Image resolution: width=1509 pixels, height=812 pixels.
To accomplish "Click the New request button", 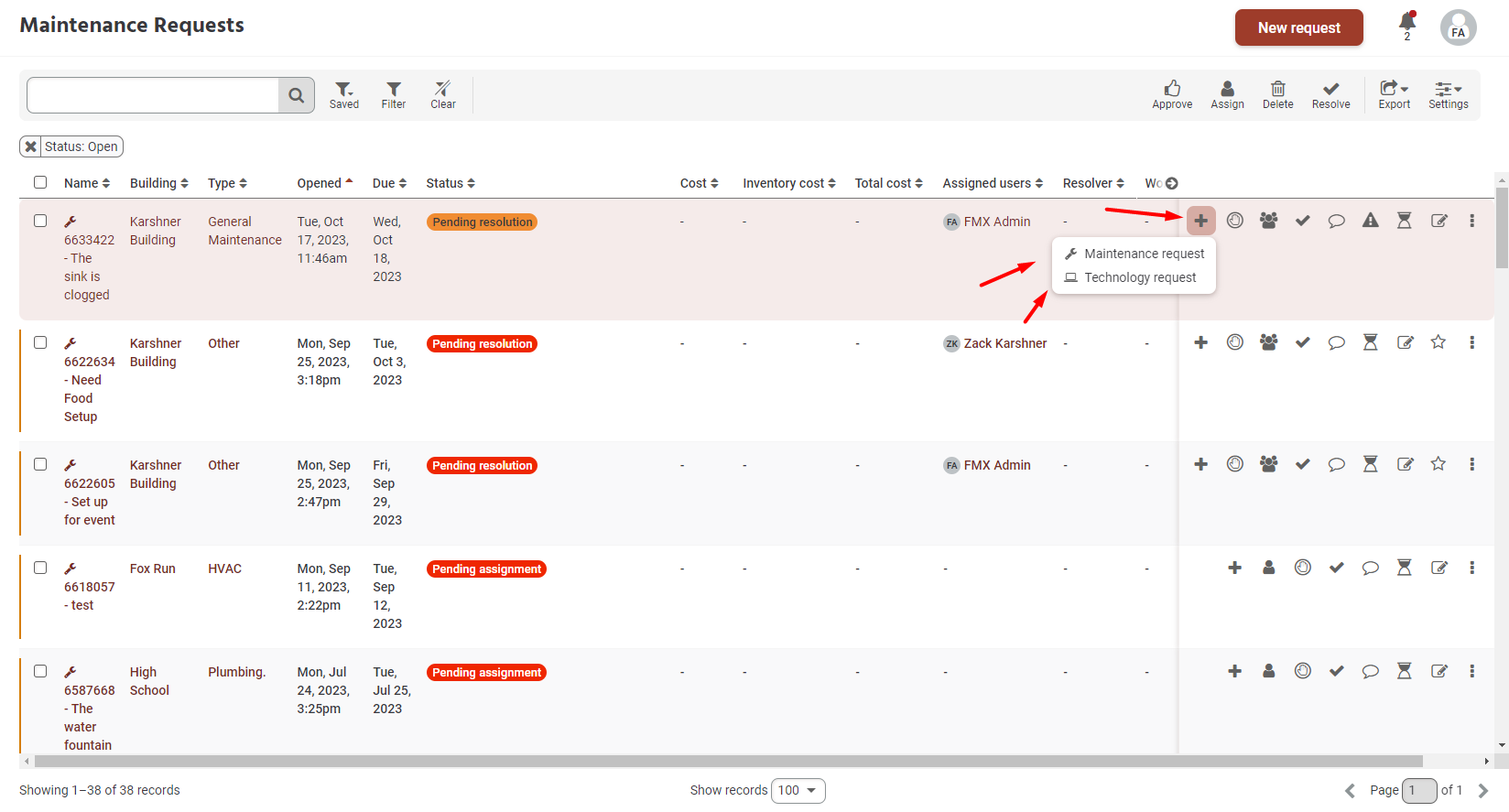I will [x=1298, y=27].
